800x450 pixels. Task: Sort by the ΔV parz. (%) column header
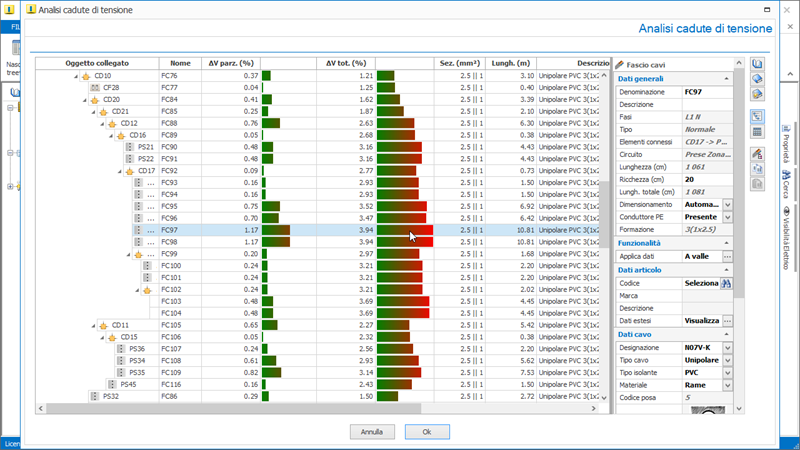click(231, 63)
